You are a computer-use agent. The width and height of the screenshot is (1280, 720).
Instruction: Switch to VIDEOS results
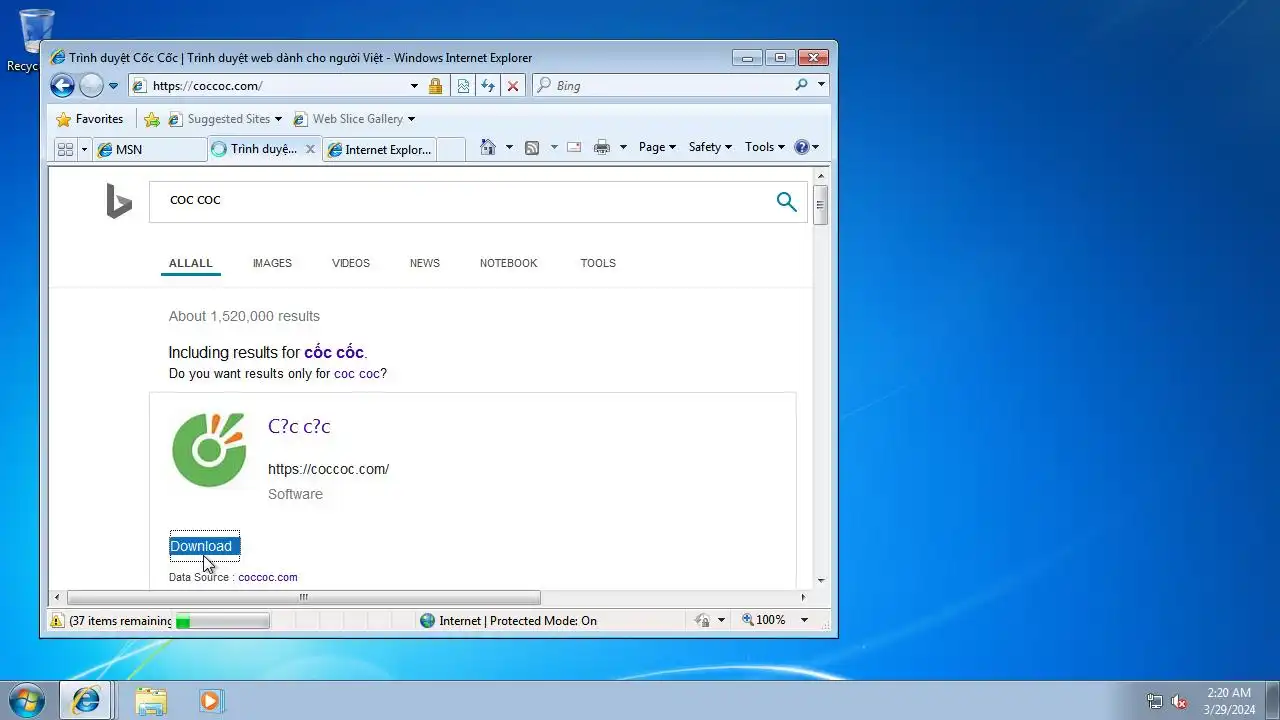[351, 263]
